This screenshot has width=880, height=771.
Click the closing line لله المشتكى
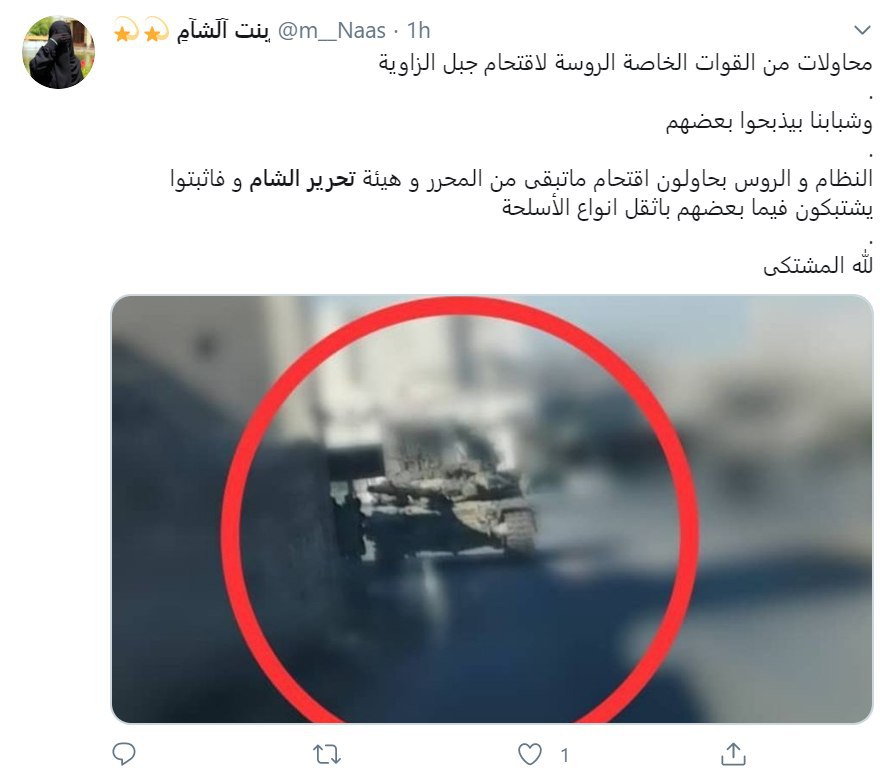click(x=818, y=264)
